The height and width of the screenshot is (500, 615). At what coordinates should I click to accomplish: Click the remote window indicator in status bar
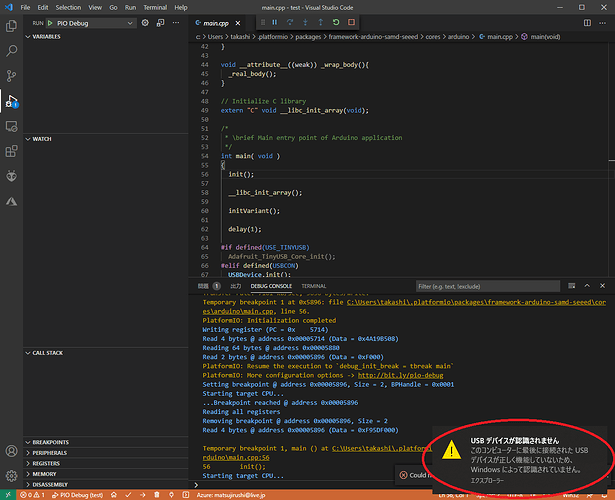8,495
